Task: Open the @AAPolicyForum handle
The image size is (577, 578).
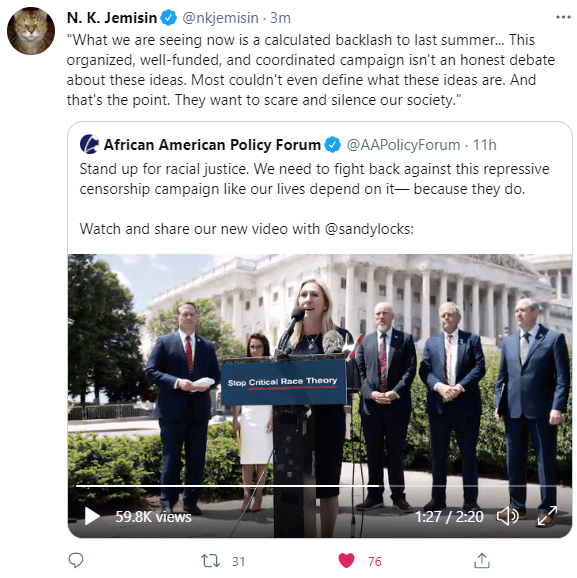Action: tap(403, 145)
